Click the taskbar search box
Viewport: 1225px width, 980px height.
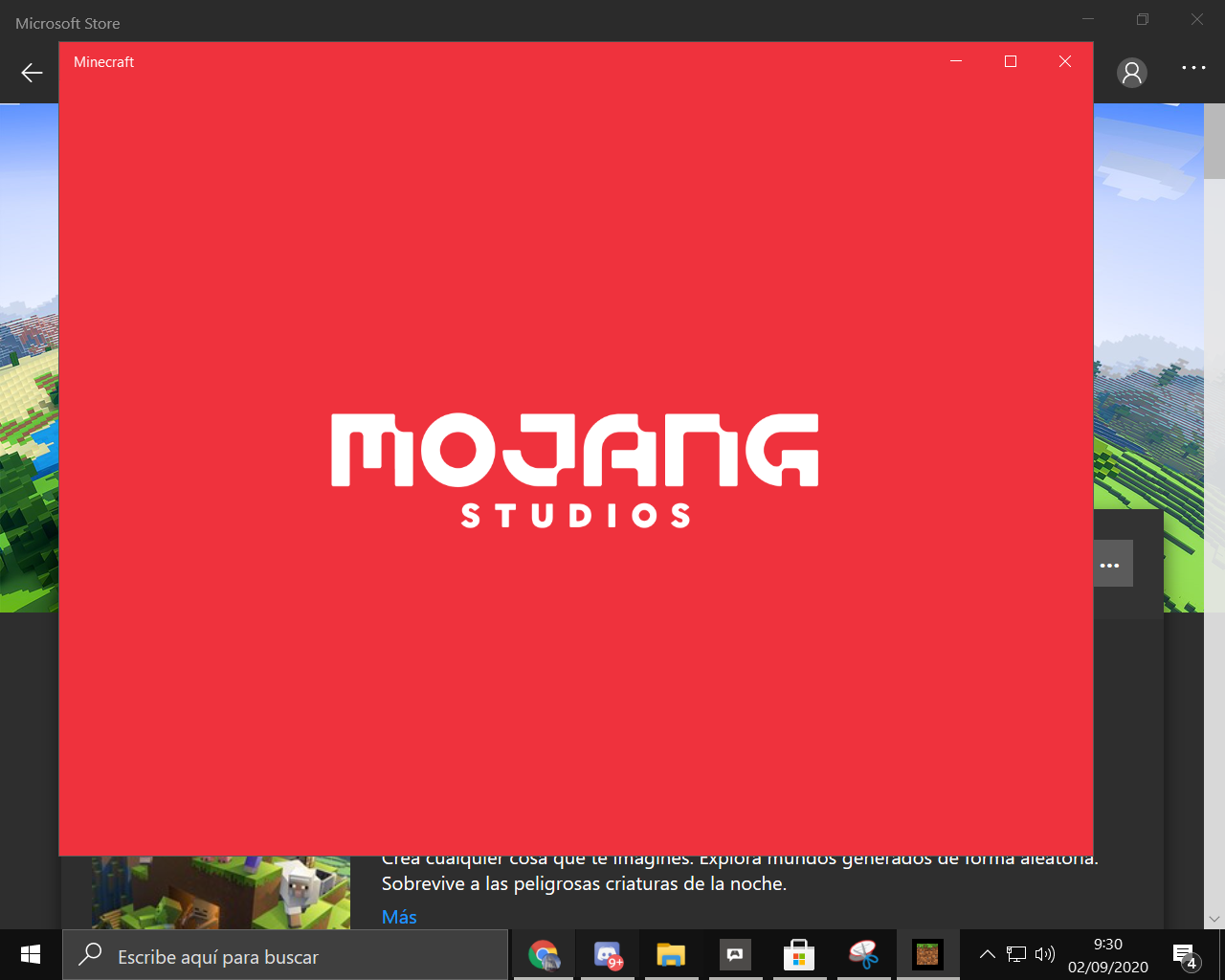(285, 955)
